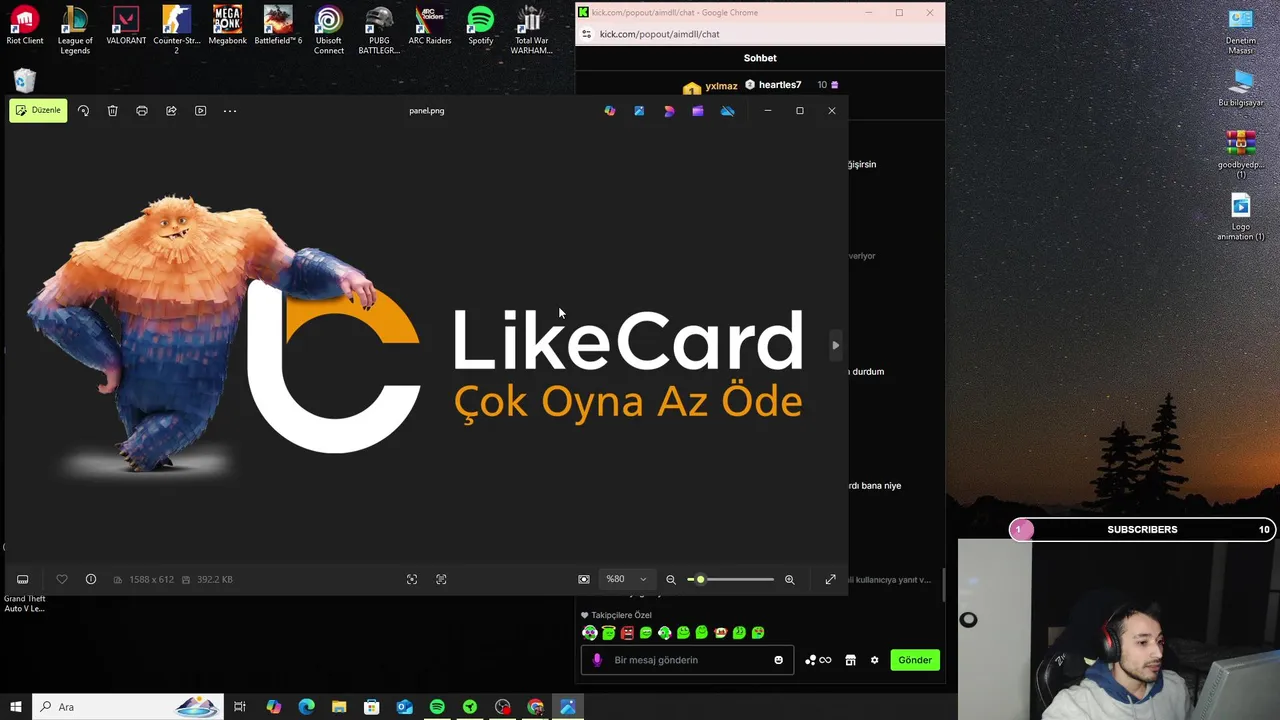
Task: Open Megabonk desktop shortcut
Action: point(227,26)
